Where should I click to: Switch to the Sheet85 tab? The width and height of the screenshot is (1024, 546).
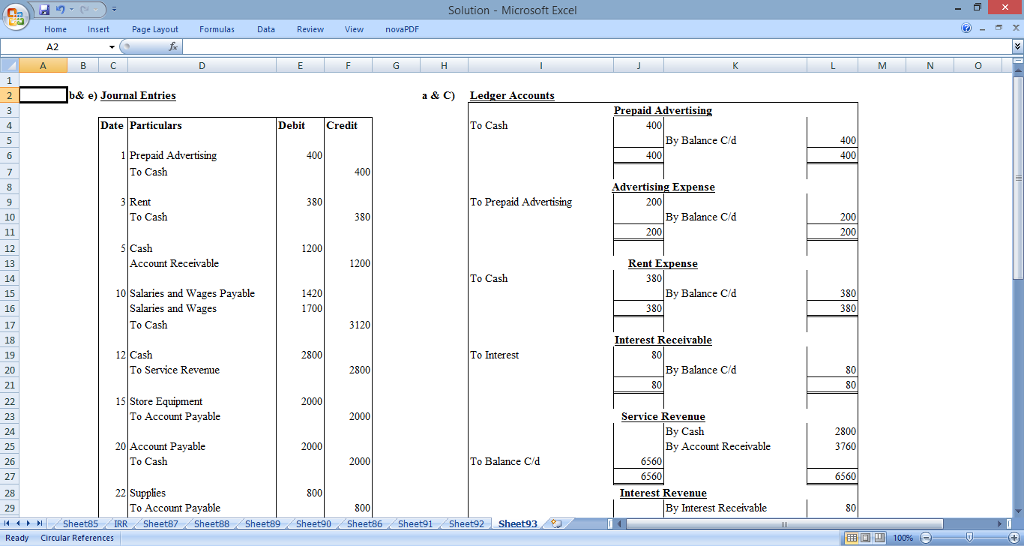click(80, 524)
